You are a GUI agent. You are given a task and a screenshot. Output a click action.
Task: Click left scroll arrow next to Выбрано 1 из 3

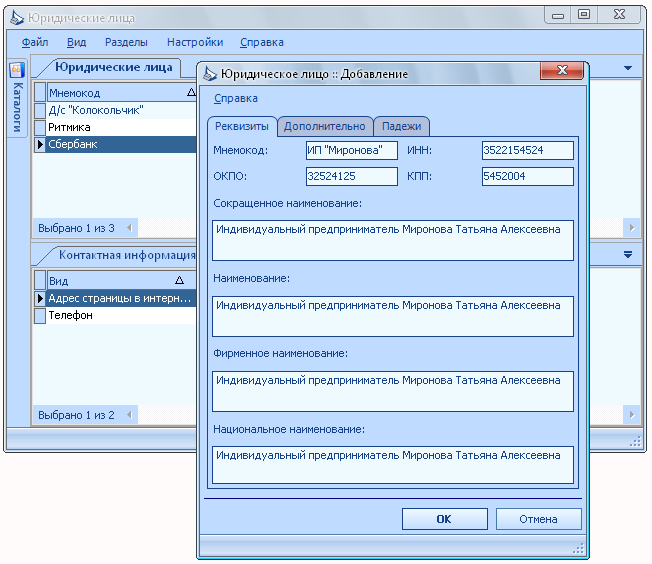pyautogui.click(x=129, y=228)
